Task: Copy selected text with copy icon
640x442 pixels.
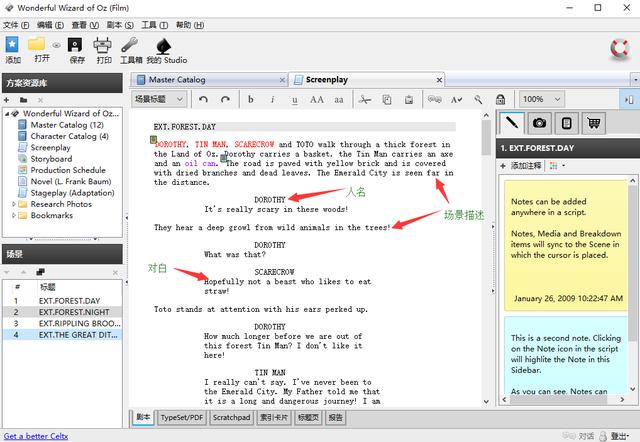Action: coord(387,99)
